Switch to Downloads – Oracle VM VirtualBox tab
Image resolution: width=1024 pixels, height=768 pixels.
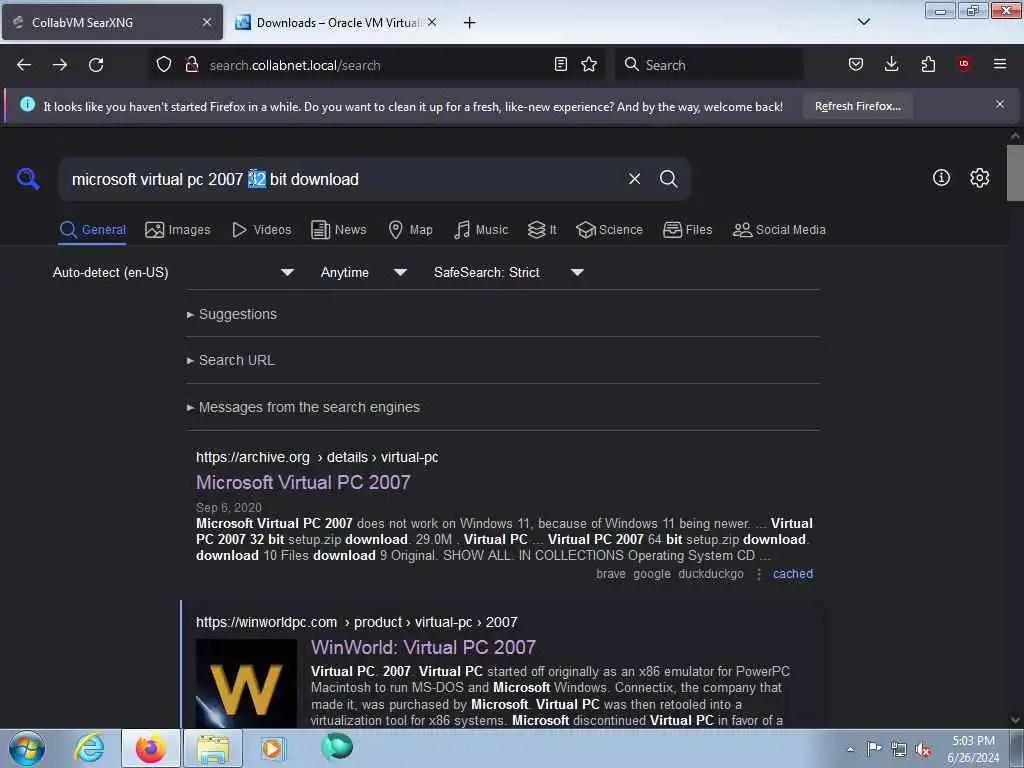336,23
